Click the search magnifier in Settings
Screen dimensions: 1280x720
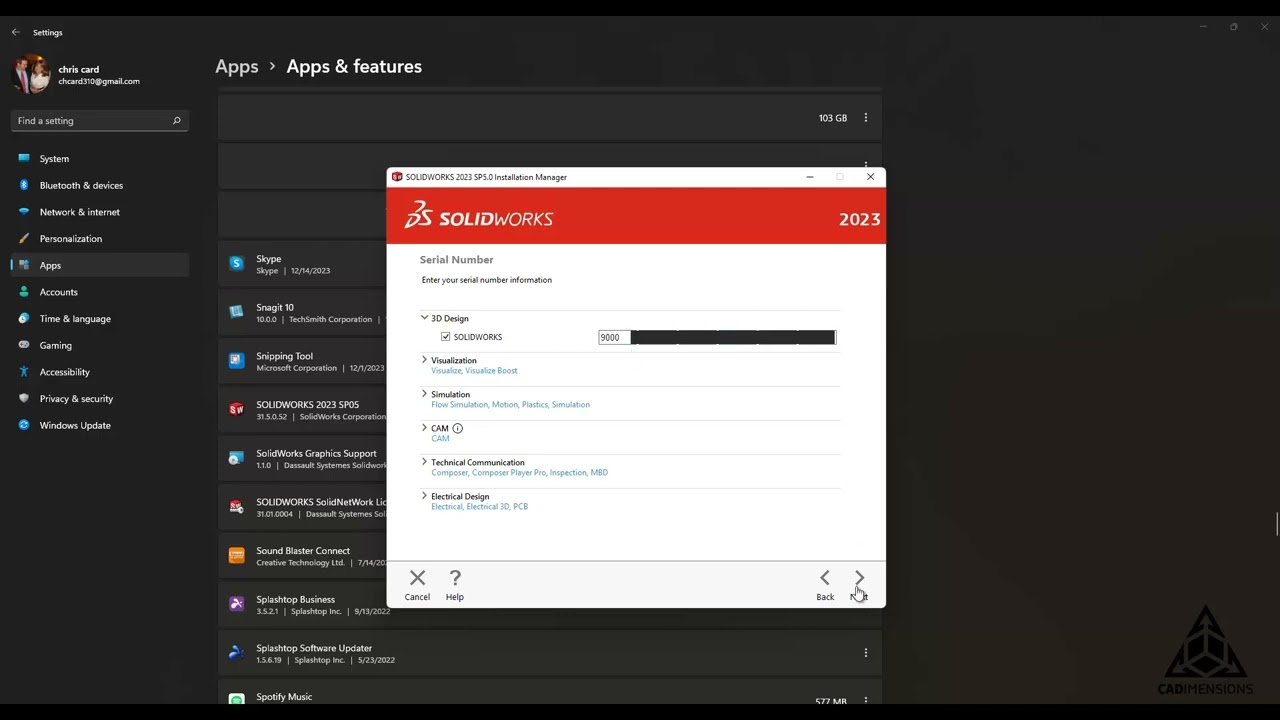click(x=176, y=121)
